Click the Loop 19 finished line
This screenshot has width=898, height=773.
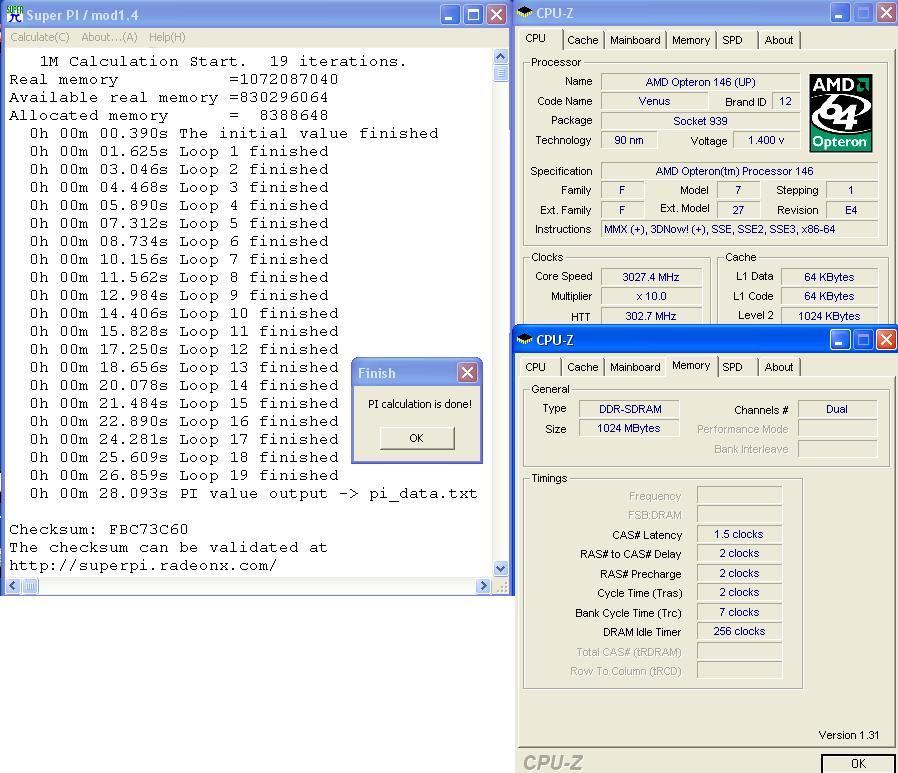(x=184, y=475)
